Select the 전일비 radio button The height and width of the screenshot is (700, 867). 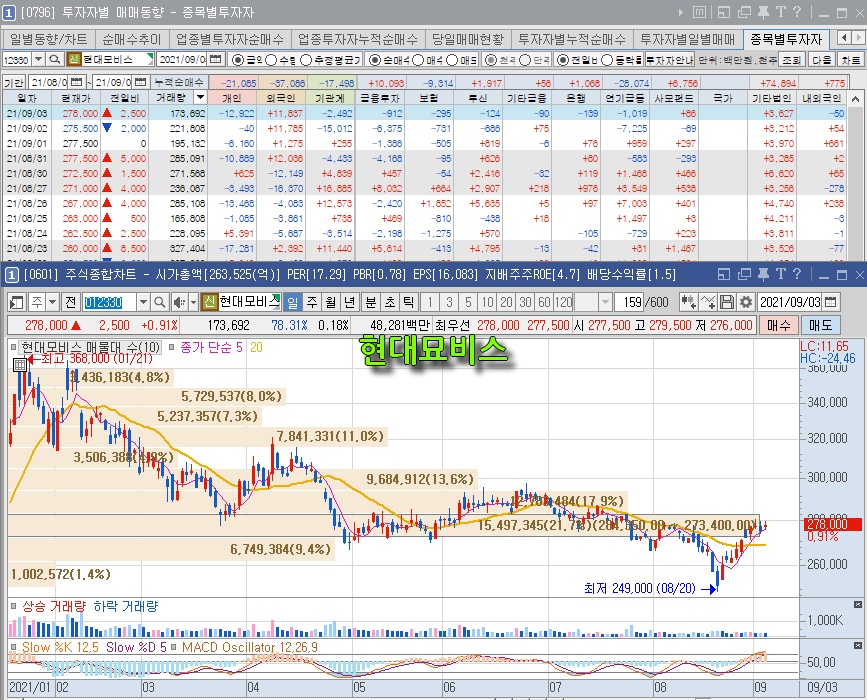click(562, 60)
